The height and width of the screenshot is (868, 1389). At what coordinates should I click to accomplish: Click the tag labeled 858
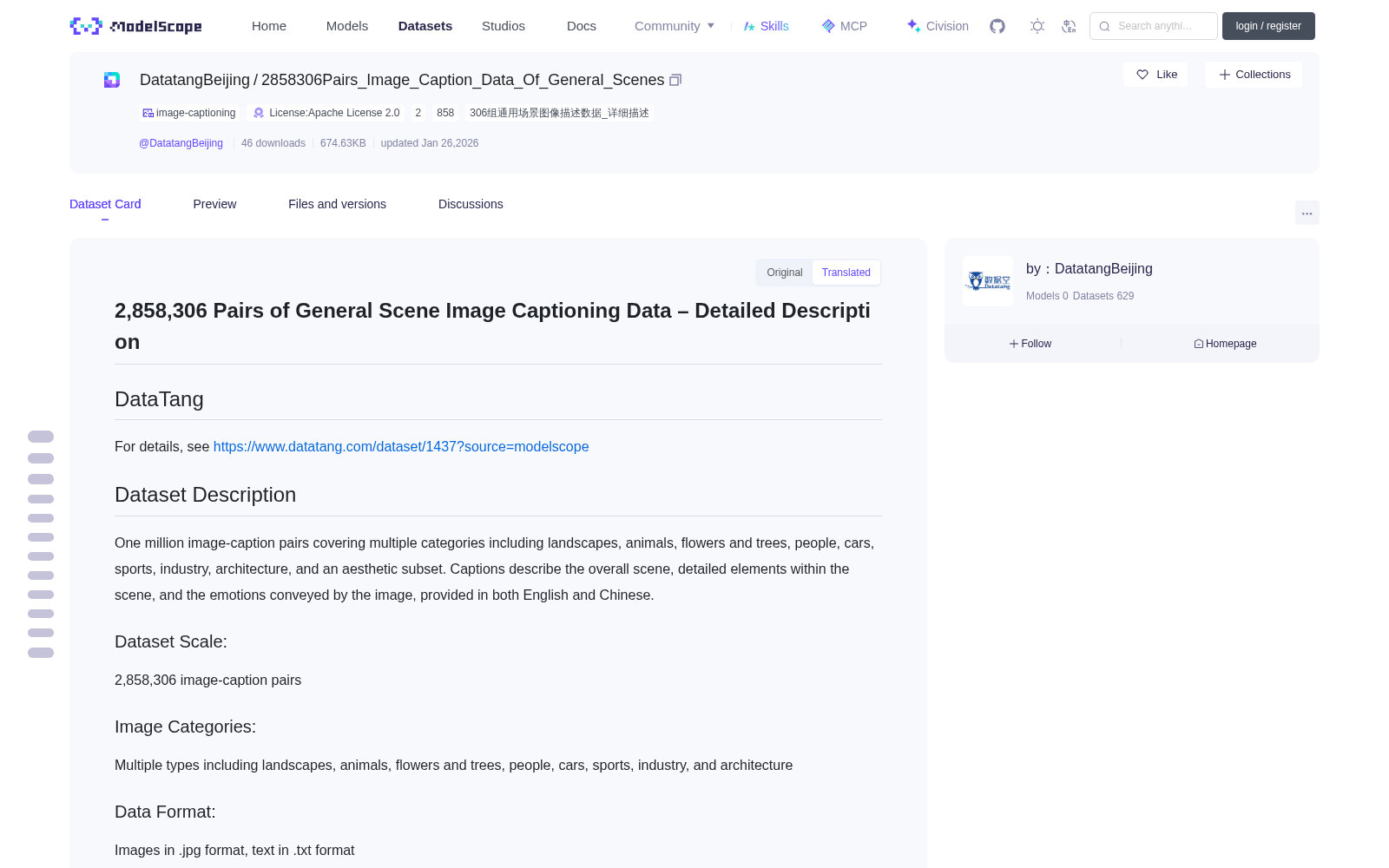pos(445,113)
